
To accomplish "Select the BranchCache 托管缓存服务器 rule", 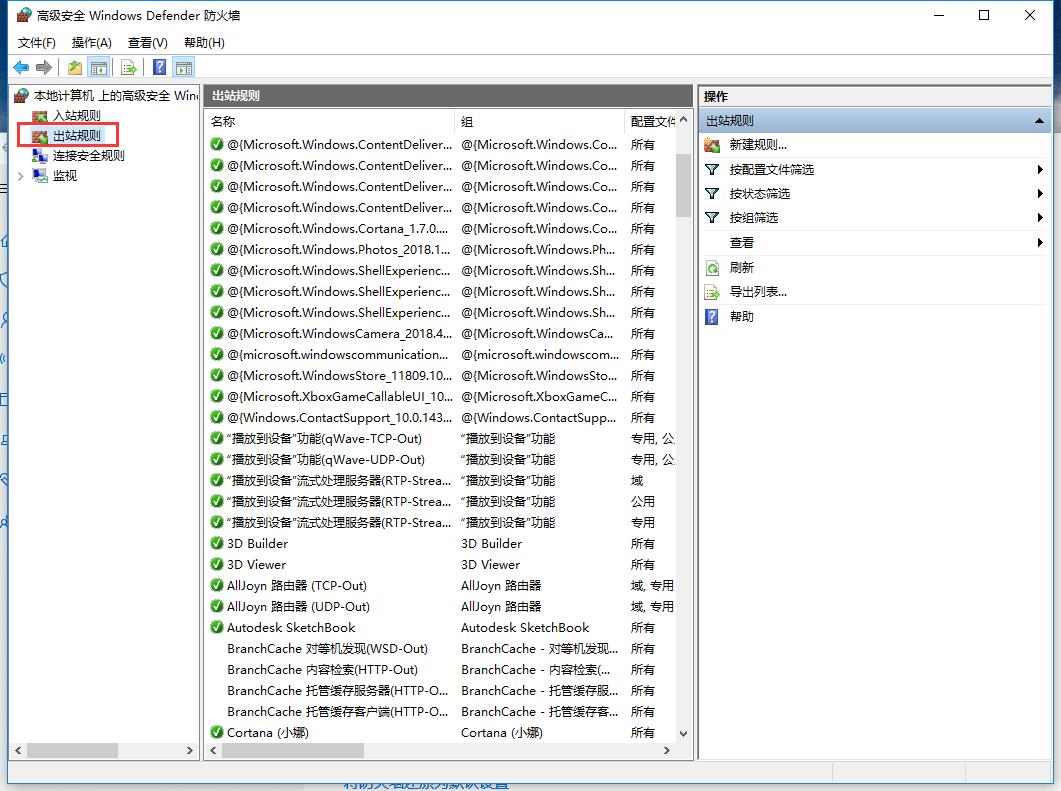I will [x=338, y=690].
